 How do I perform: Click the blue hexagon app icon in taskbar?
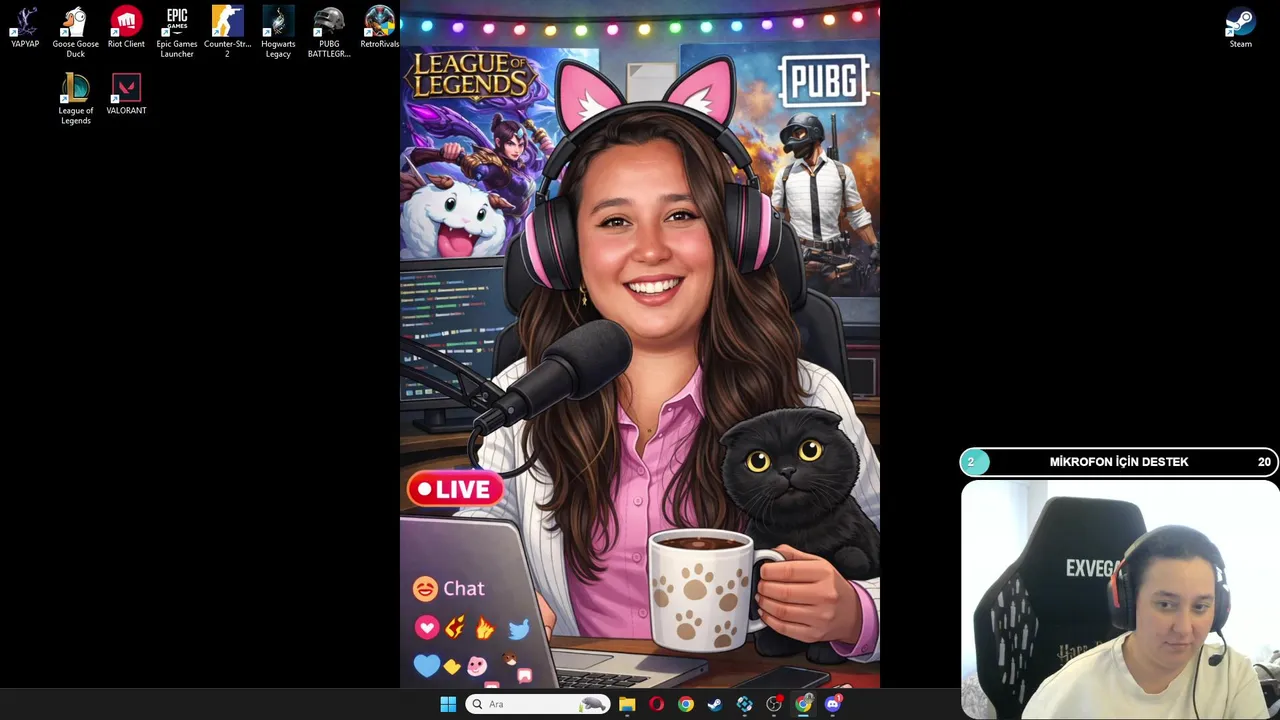tap(744, 704)
